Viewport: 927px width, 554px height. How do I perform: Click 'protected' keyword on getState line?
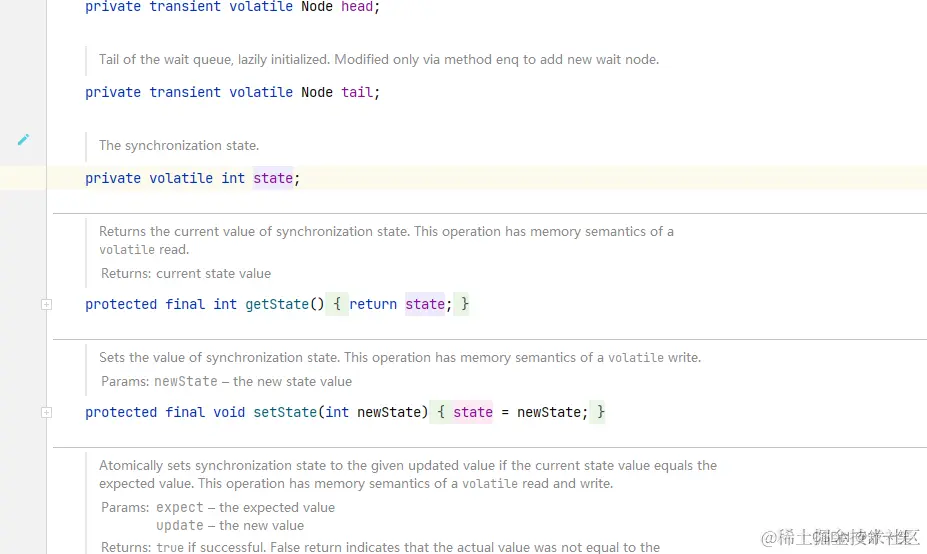(121, 304)
